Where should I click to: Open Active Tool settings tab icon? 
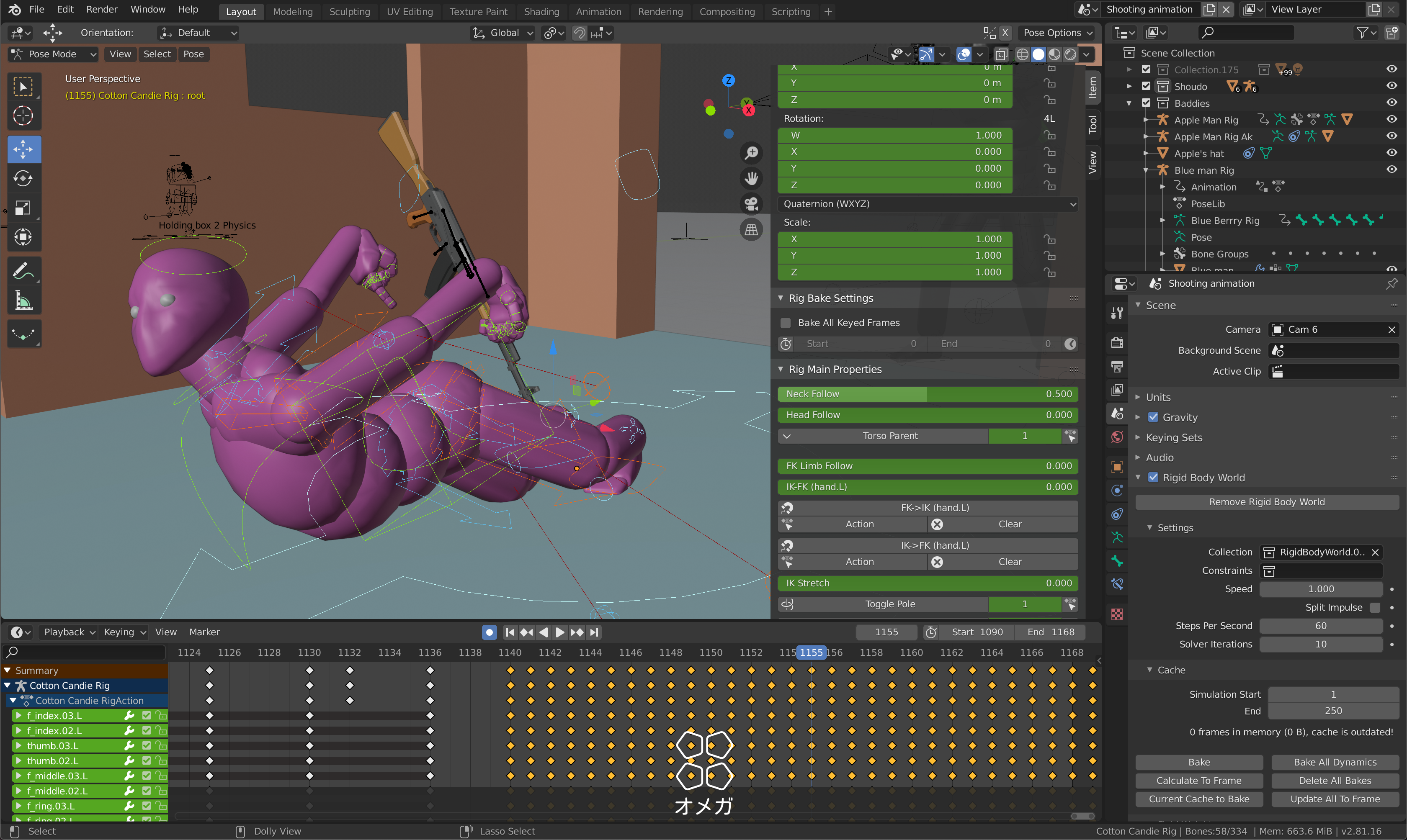[1117, 313]
